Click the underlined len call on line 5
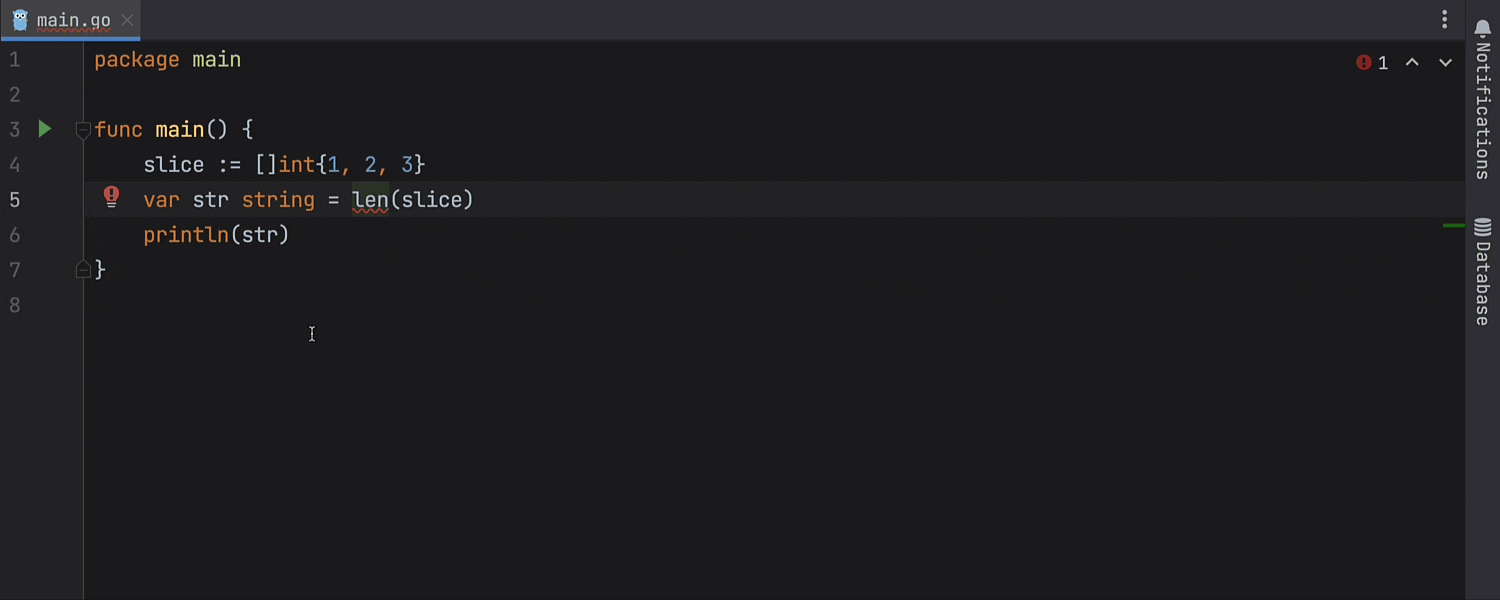 tap(369, 200)
